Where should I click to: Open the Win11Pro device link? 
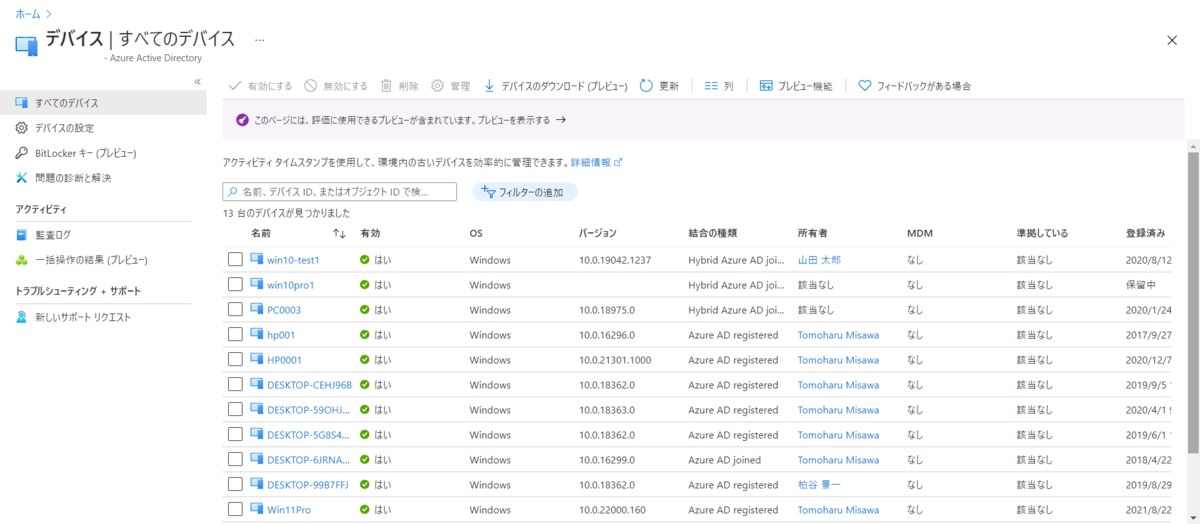289,510
